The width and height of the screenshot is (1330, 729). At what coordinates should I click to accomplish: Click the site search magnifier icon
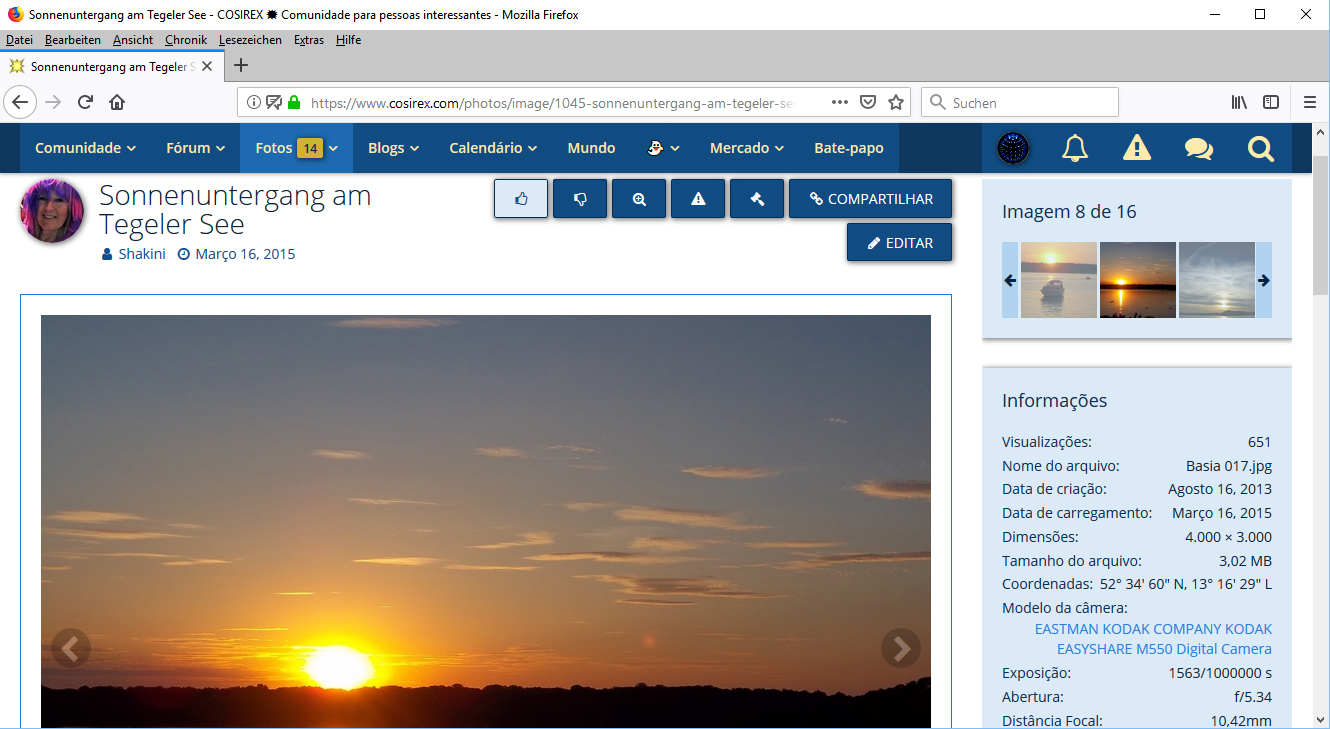coord(1261,148)
